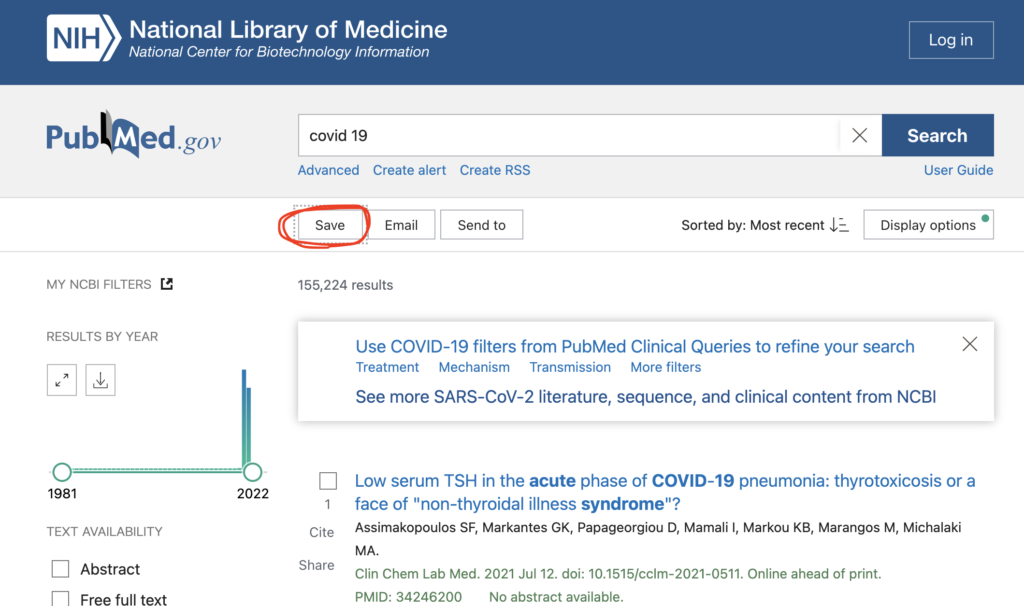
Task: Click the 155,224 results count text
Action: [345, 285]
